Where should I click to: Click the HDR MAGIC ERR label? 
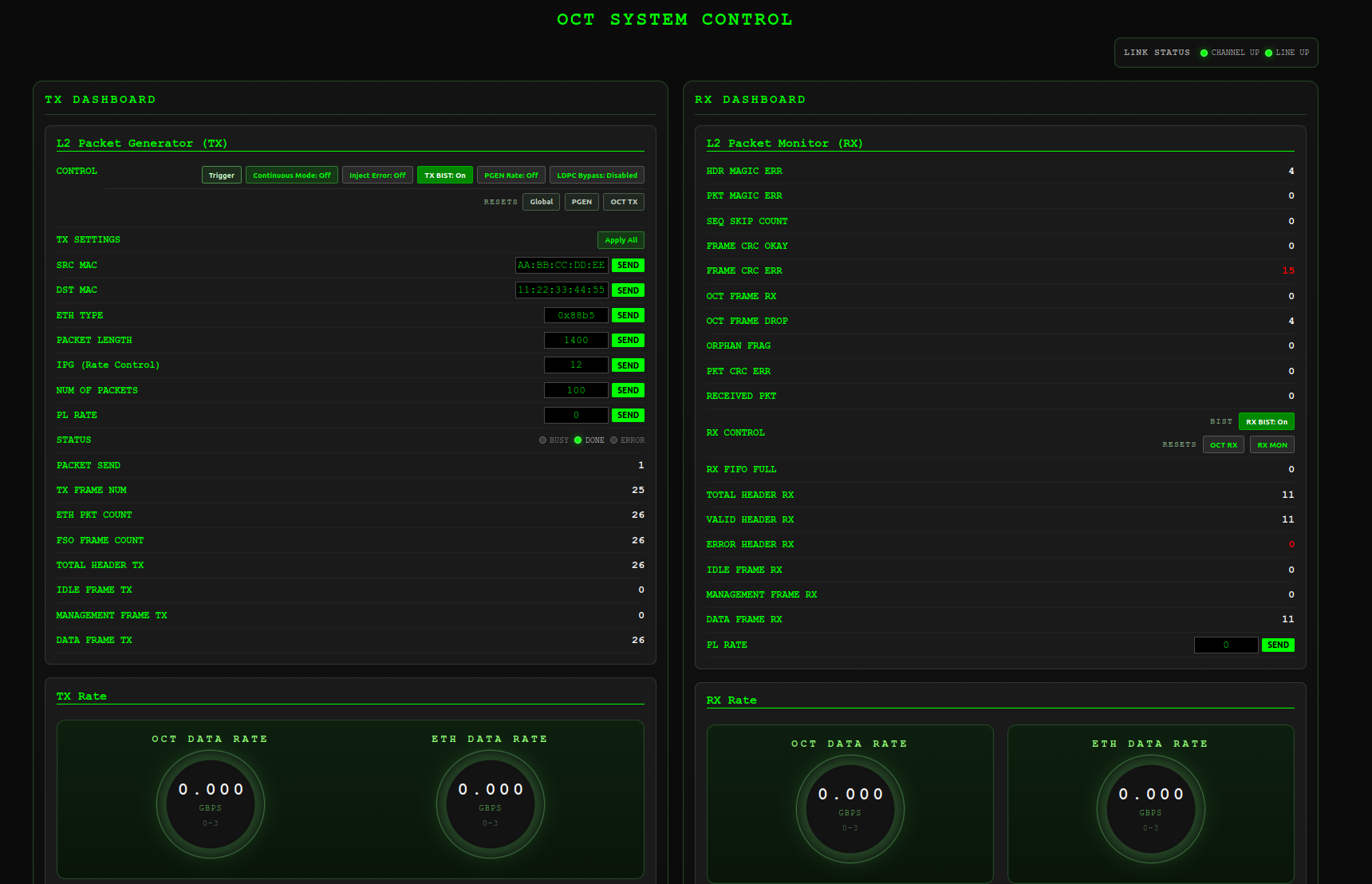coord(744,171)
